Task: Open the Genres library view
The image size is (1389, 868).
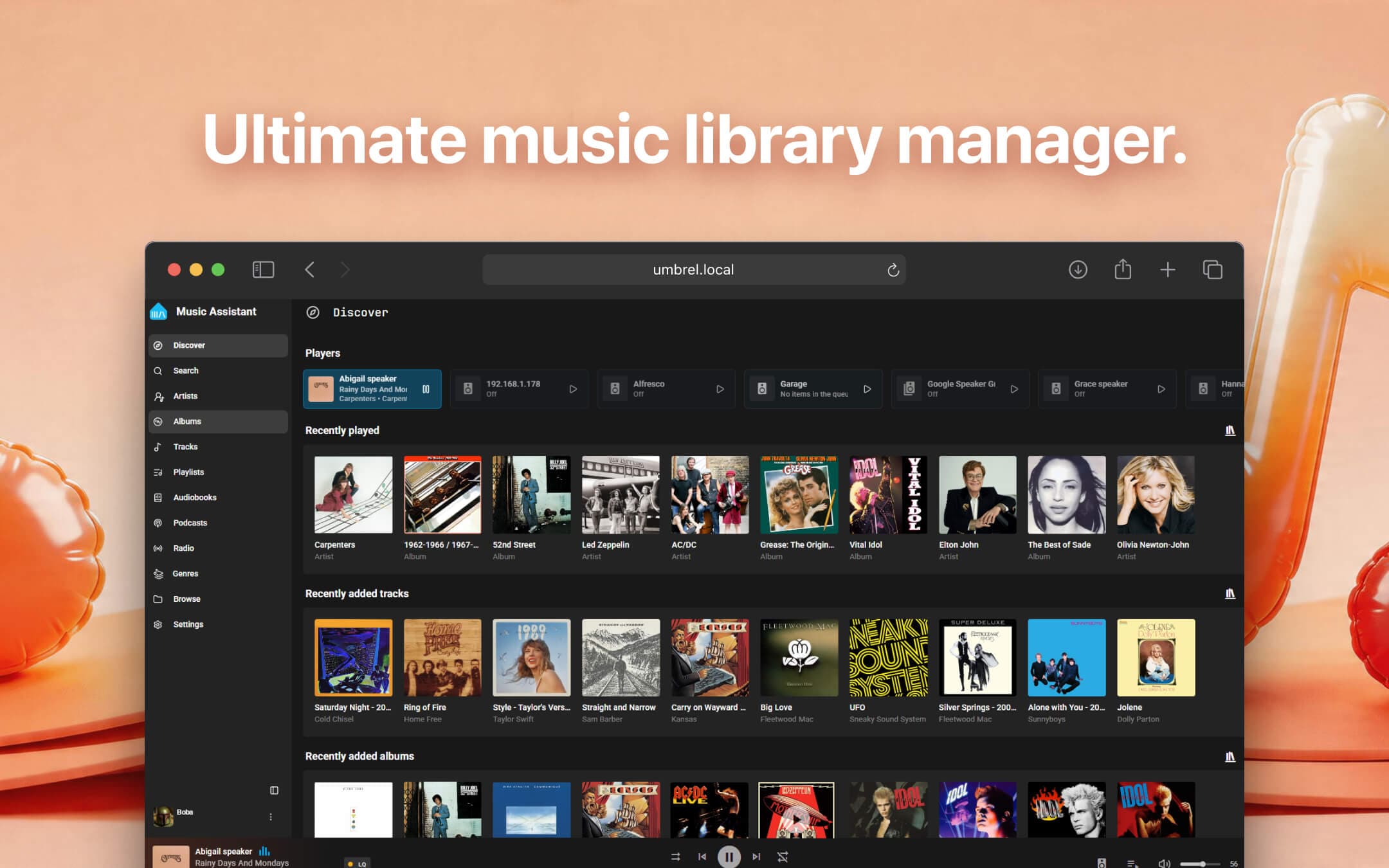Action: point(186,573)
